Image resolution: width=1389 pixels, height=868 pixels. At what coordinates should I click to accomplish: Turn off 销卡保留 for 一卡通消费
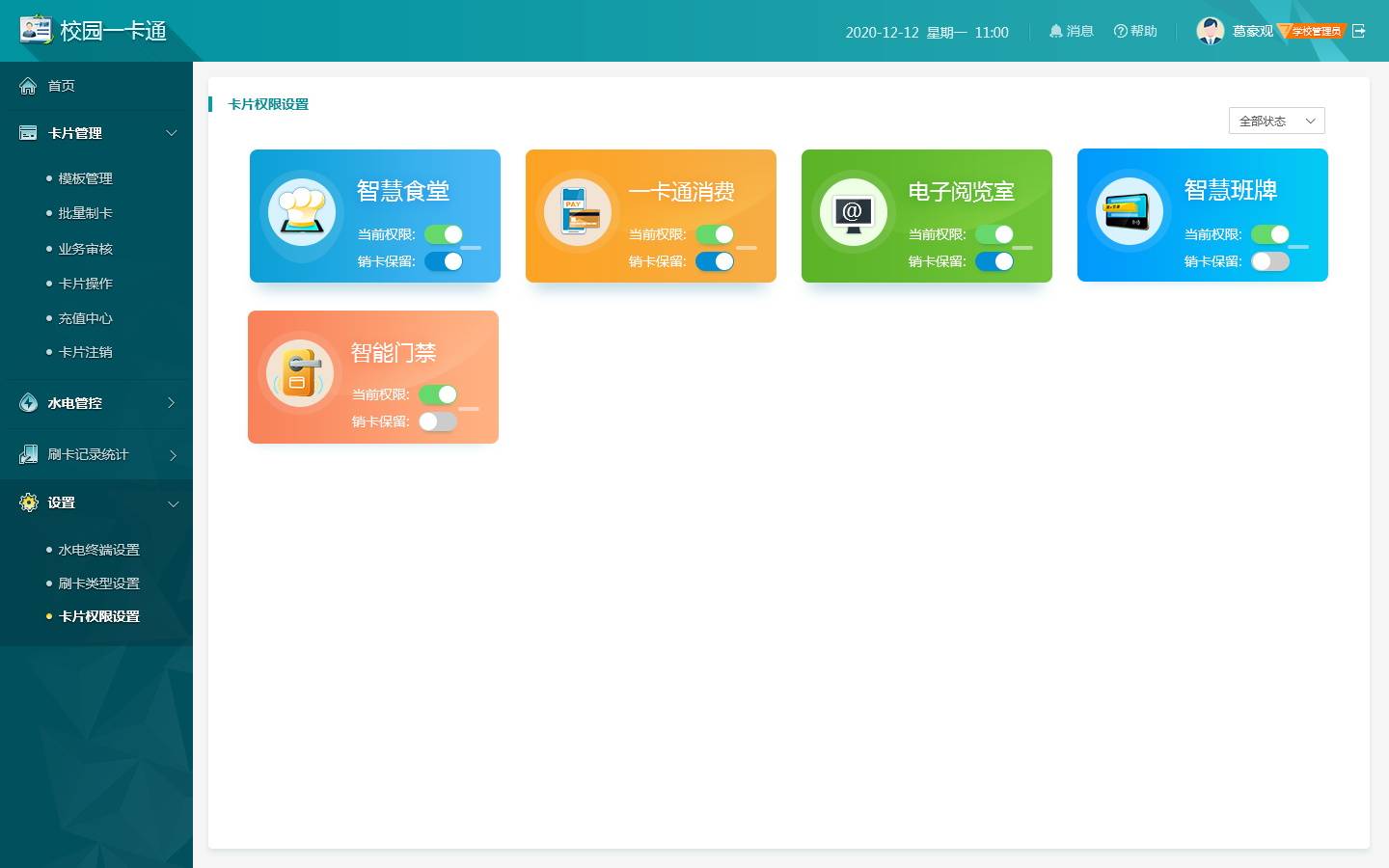click(715, 261)
